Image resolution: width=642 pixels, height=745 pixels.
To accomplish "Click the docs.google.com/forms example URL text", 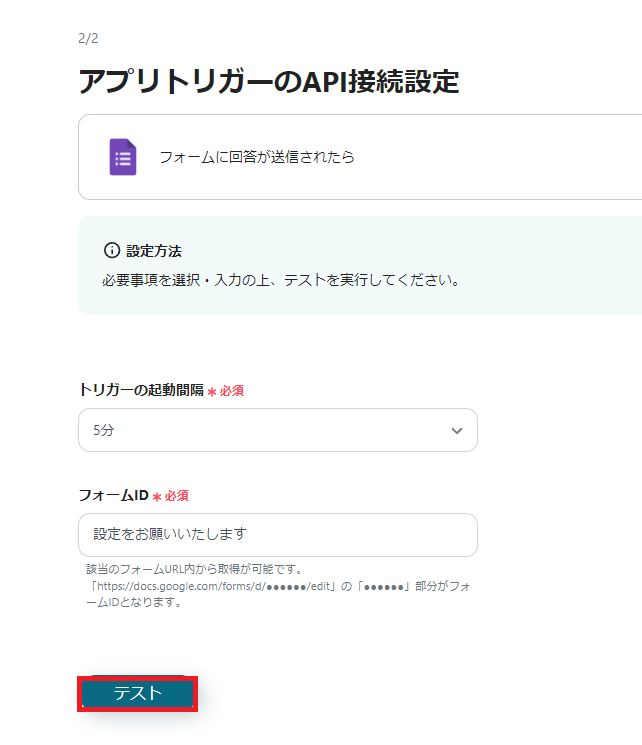I will pyautogui.click(x=213, y=586).
